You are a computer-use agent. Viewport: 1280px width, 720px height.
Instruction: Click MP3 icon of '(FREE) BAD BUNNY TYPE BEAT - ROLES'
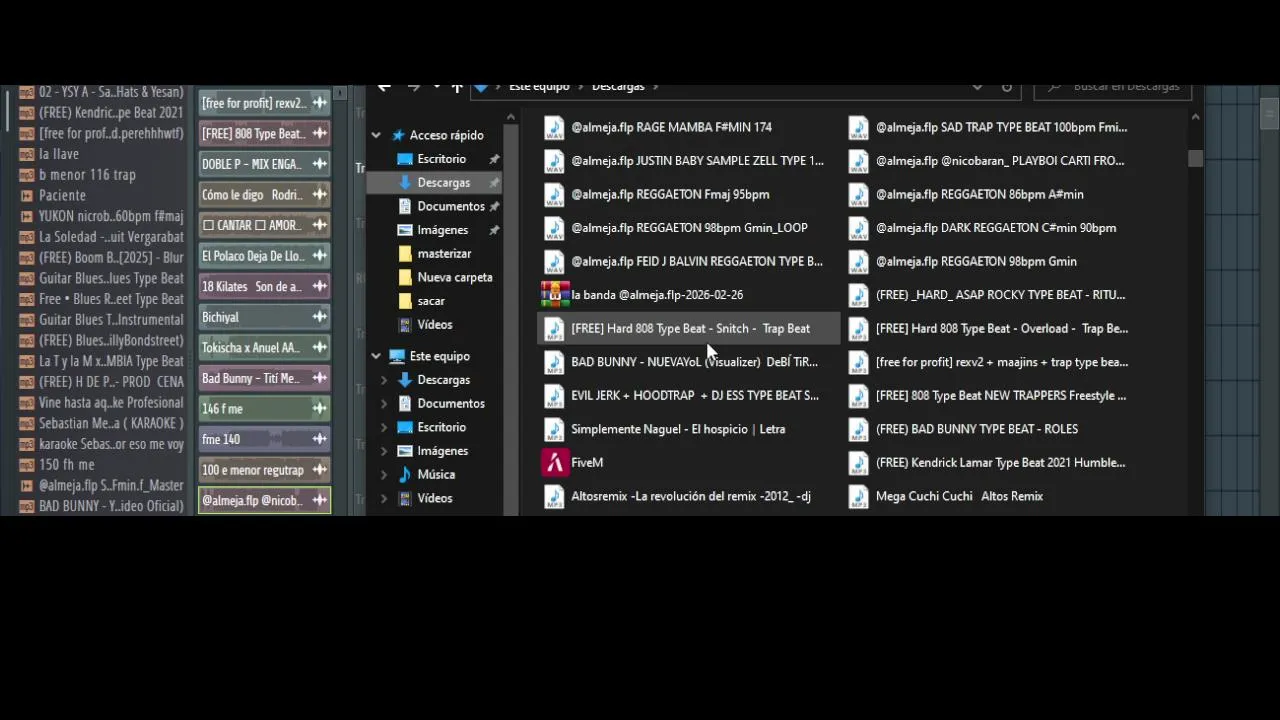point(858,429)
